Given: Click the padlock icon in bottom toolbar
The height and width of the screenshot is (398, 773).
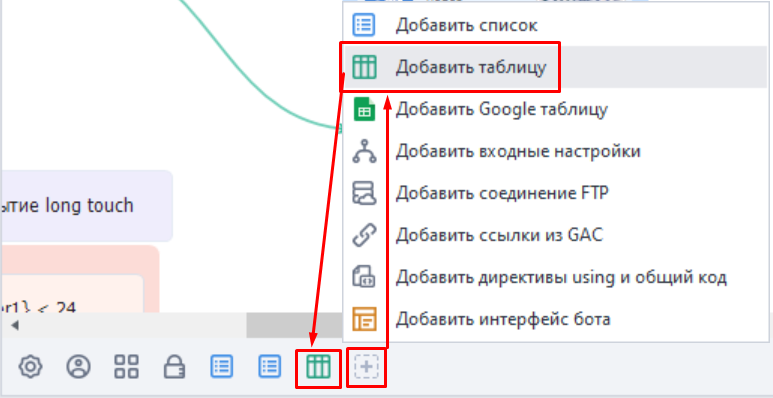Looking at the screenshot, I should [174, 367].
